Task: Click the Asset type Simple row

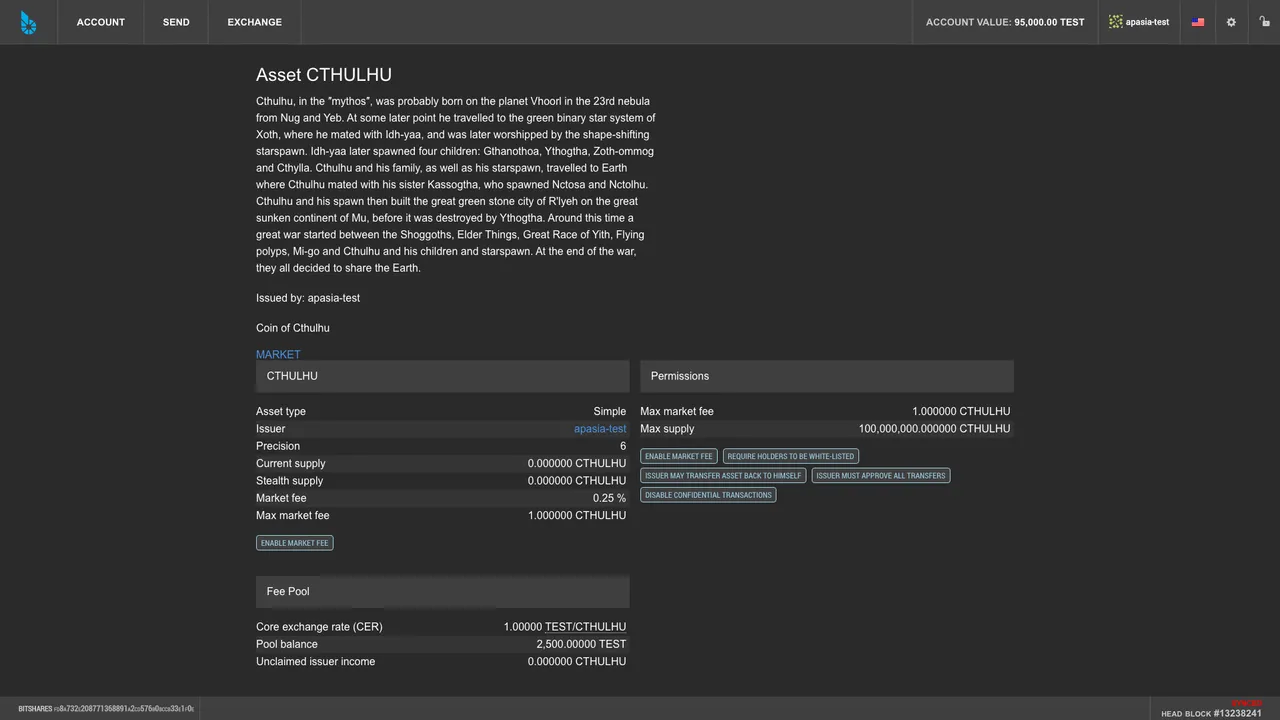Action: 441,412
